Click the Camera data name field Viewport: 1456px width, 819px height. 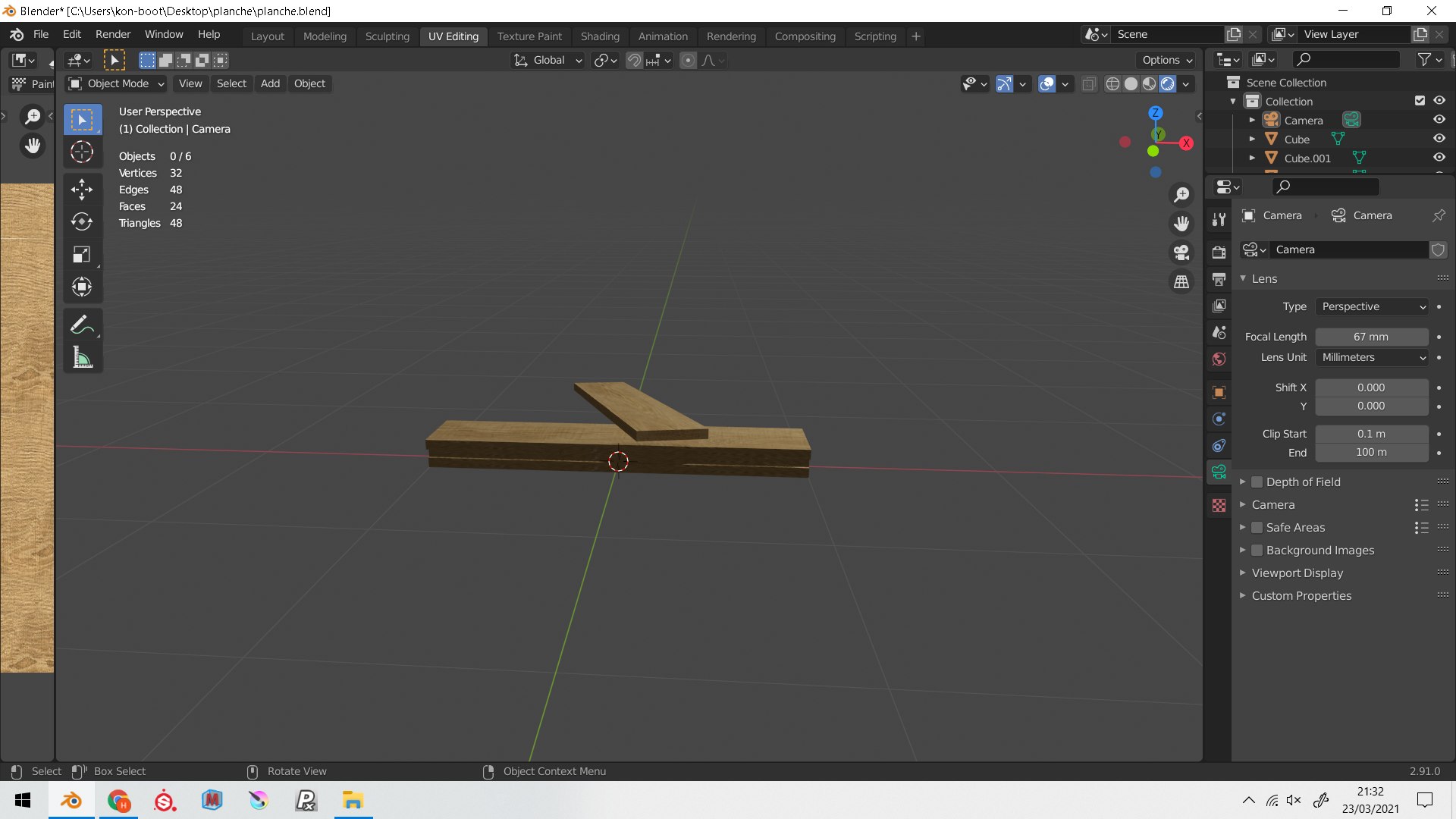click(x=1351, y=249)
